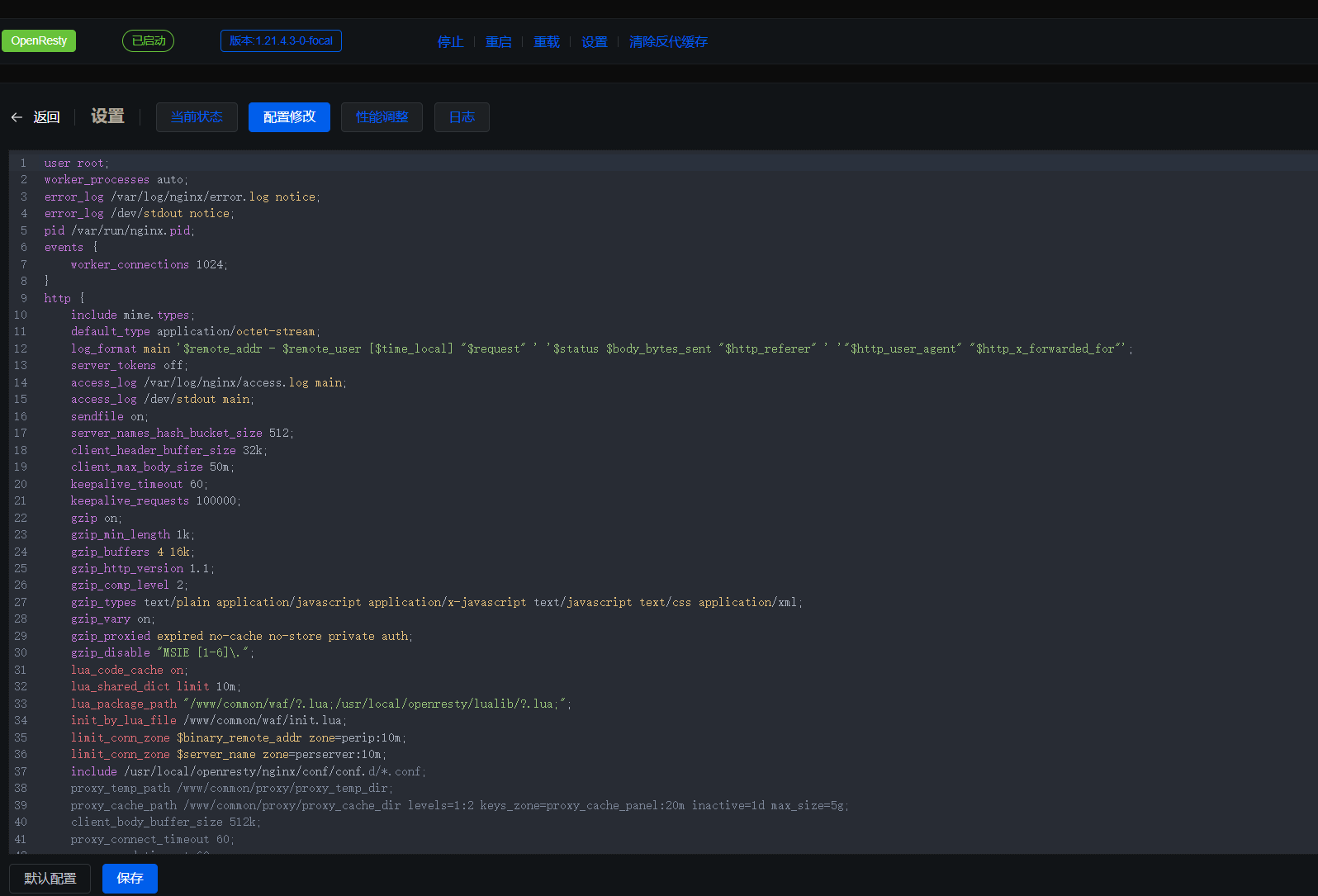
Task: Open the 设置 link in top bar
Action: [594, 42]
